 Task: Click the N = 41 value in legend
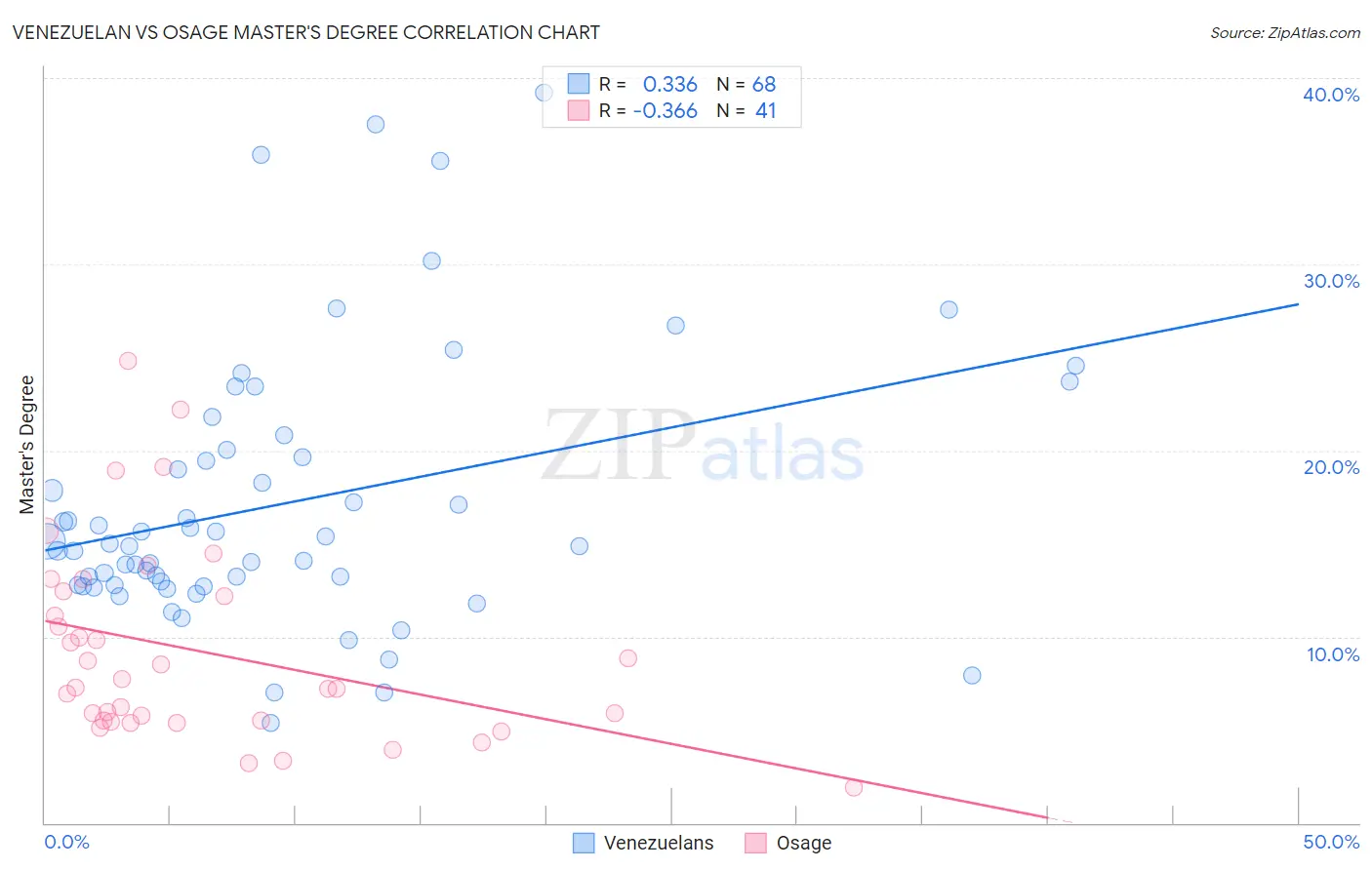click(x=747, y=110)
